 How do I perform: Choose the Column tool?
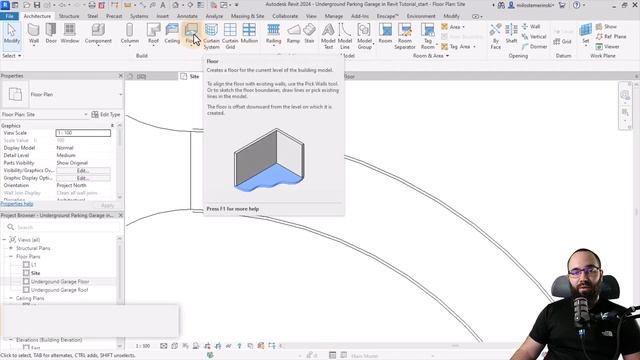pyautogui.click(x=130, y=33)
